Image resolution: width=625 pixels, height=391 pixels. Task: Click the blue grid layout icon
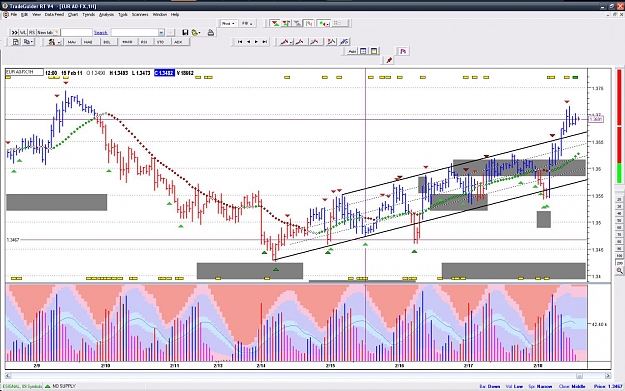tap(363, 51)
